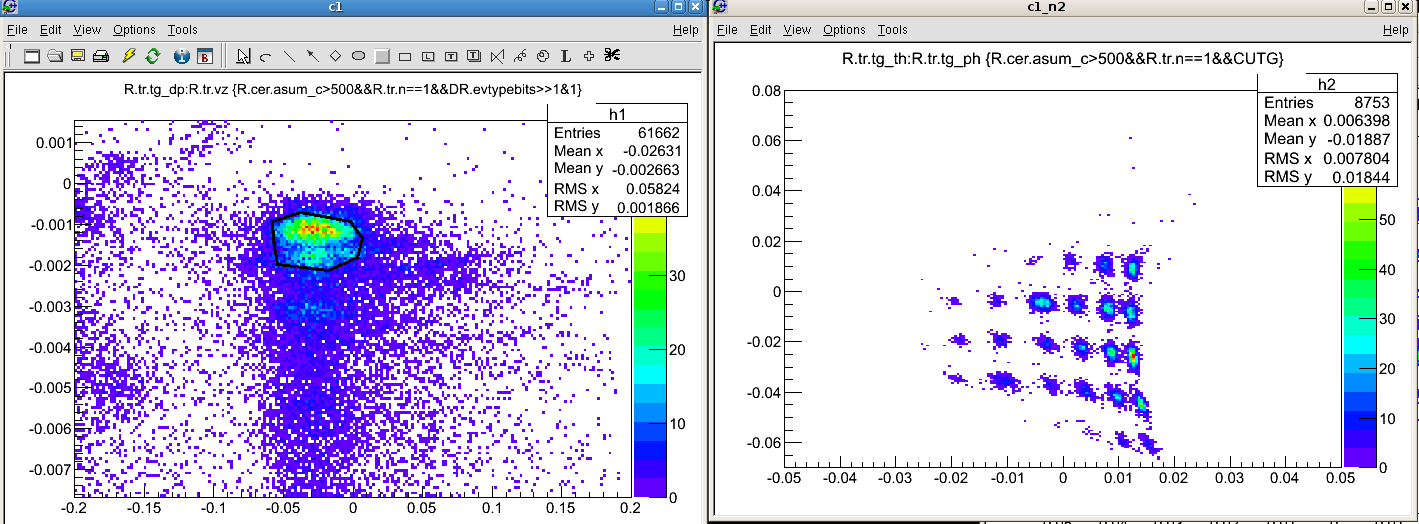
Task: Open the View menu in c1 window
Action: pos(88,30)
